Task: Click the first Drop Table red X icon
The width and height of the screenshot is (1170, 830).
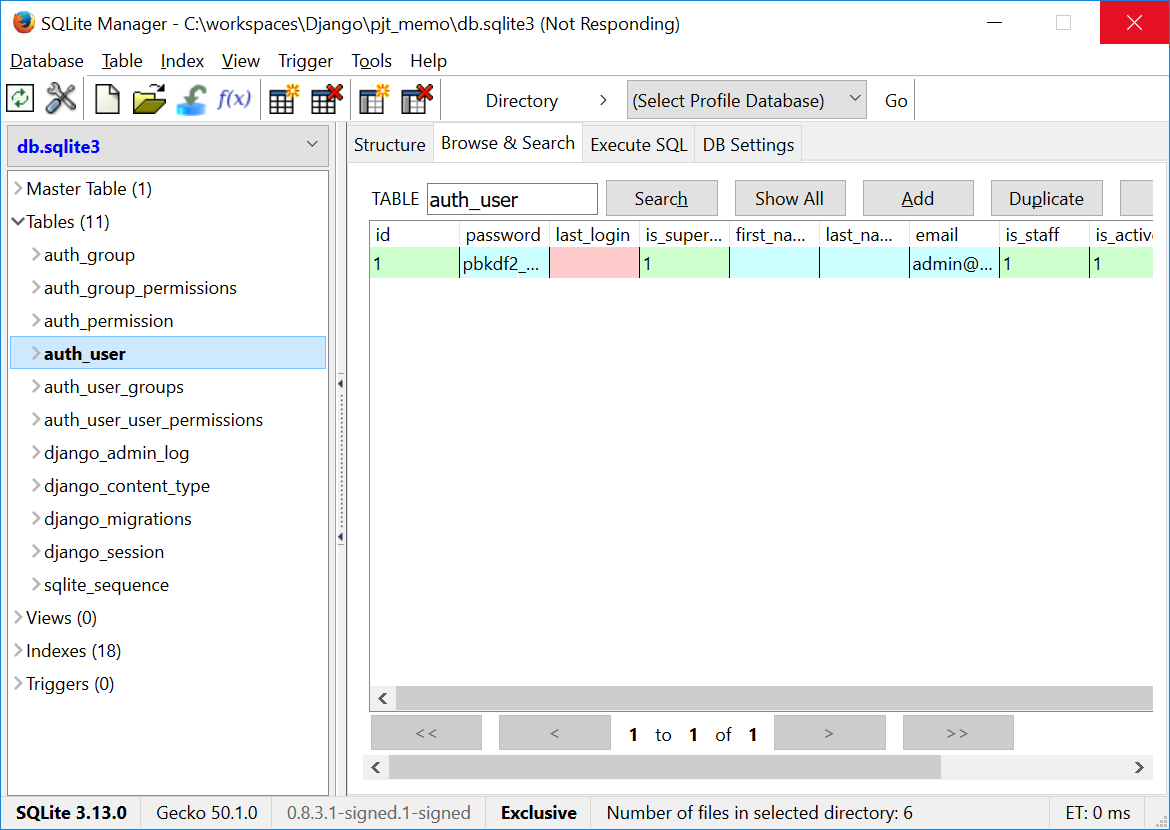Action: click(x=326, y=99)
